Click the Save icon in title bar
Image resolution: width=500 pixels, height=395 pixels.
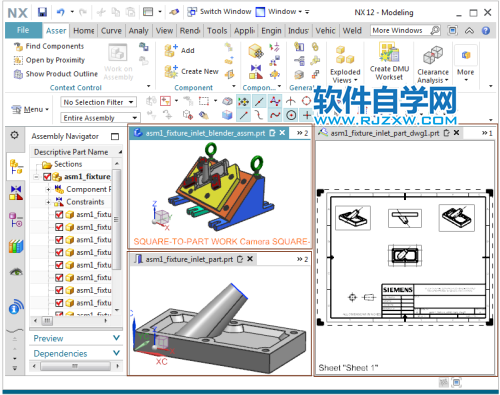[42, 12]
